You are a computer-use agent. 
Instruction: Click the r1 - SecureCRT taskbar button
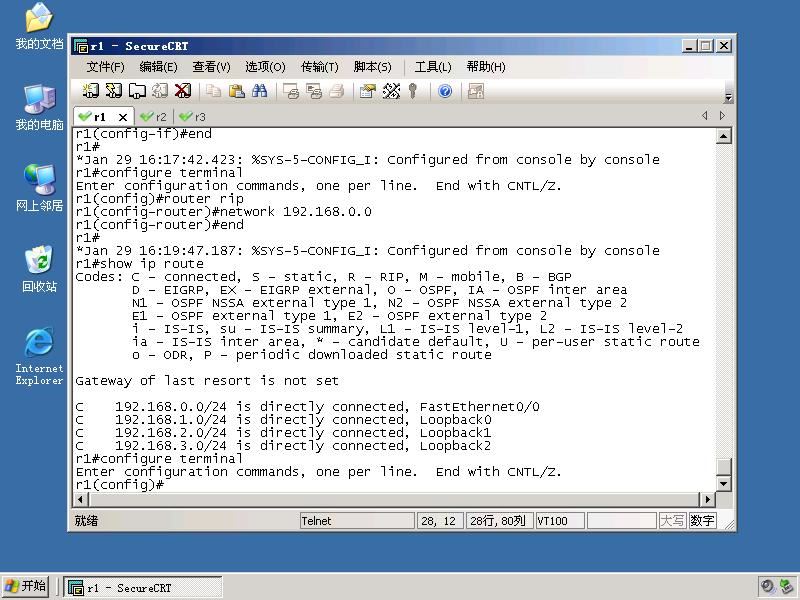tap(143, 588)
